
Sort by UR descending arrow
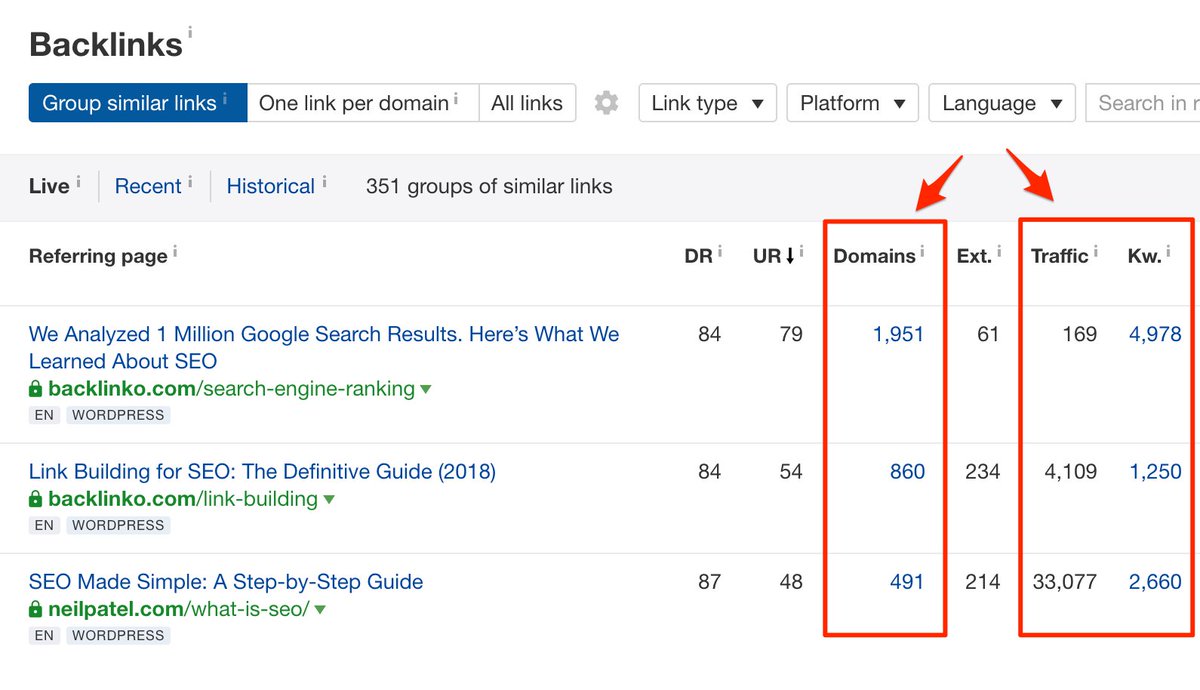789,256
